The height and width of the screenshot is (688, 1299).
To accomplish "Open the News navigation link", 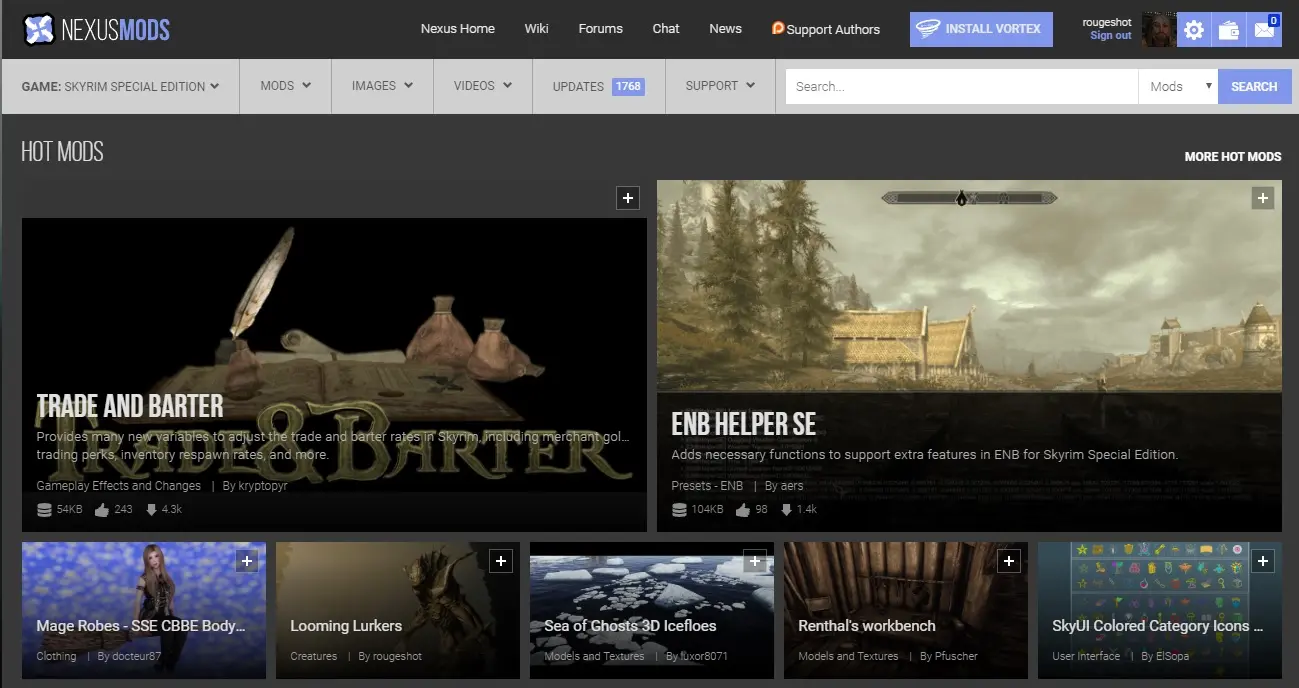I will click(x=726, y=29).
